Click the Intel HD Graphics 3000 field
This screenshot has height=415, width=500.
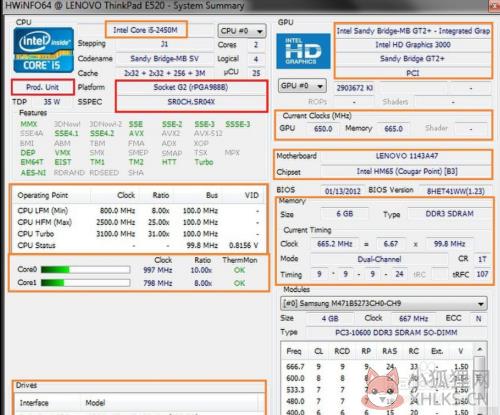pos(413,45)
